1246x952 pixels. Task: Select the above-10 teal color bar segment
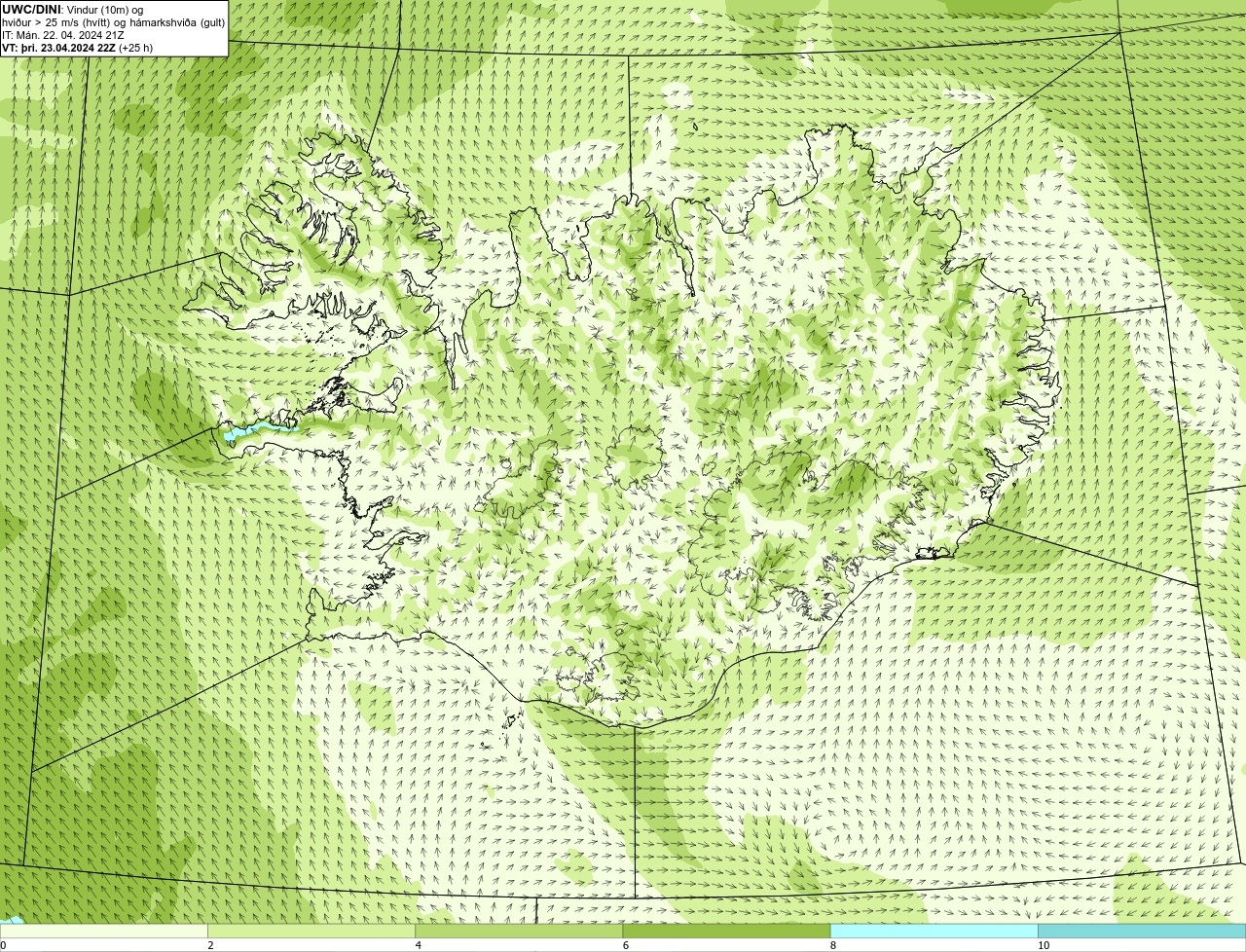[x=1142, y=932]
